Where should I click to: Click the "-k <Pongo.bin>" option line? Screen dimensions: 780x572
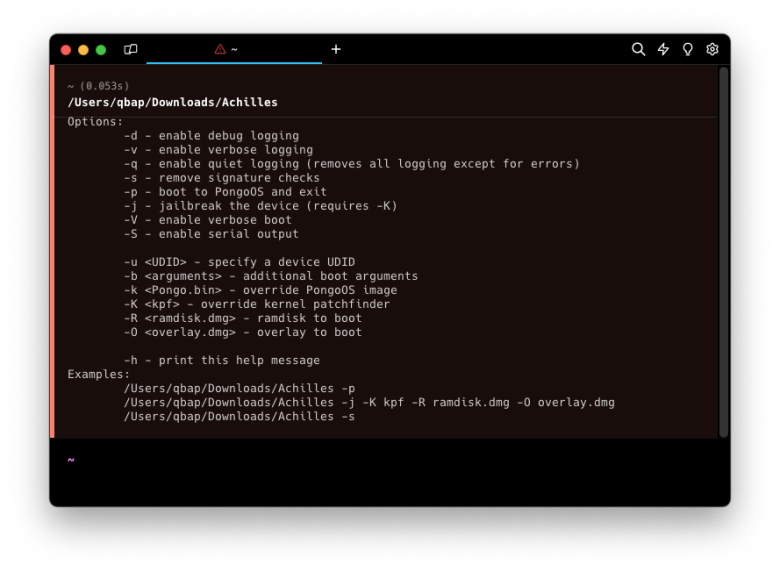260,290
